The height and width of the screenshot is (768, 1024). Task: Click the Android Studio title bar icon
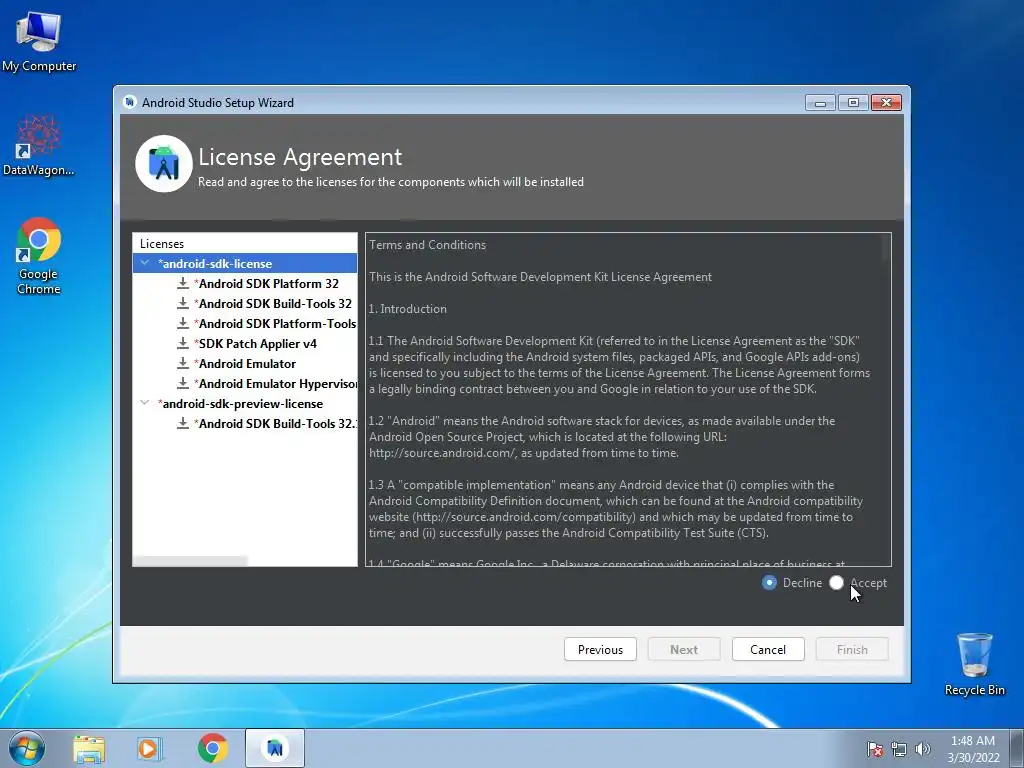tap(130, 102)
